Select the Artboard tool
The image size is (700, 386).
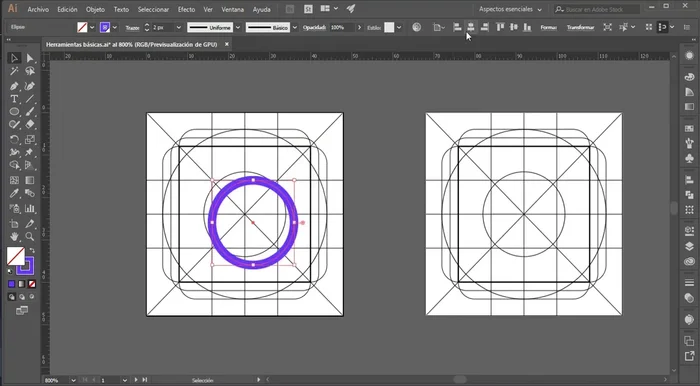click(x=14, y=223)
